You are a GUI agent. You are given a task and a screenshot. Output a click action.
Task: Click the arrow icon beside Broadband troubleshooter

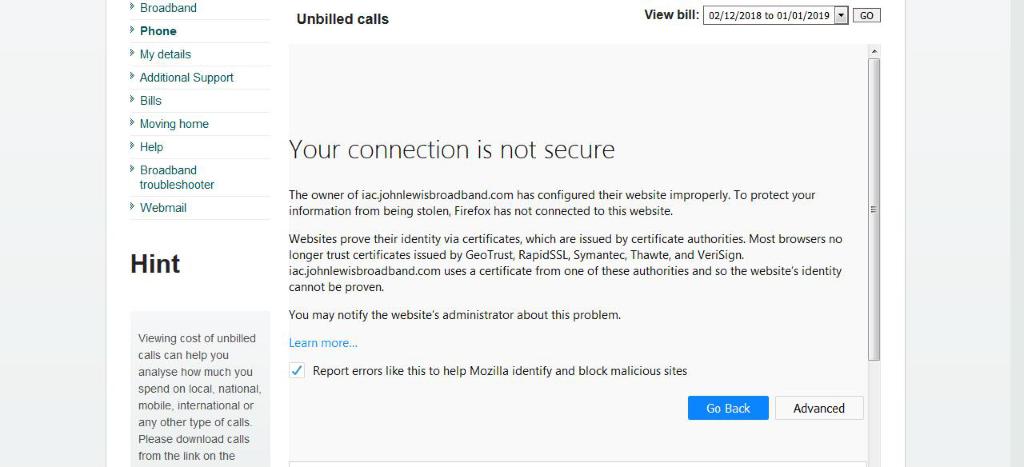132,169
